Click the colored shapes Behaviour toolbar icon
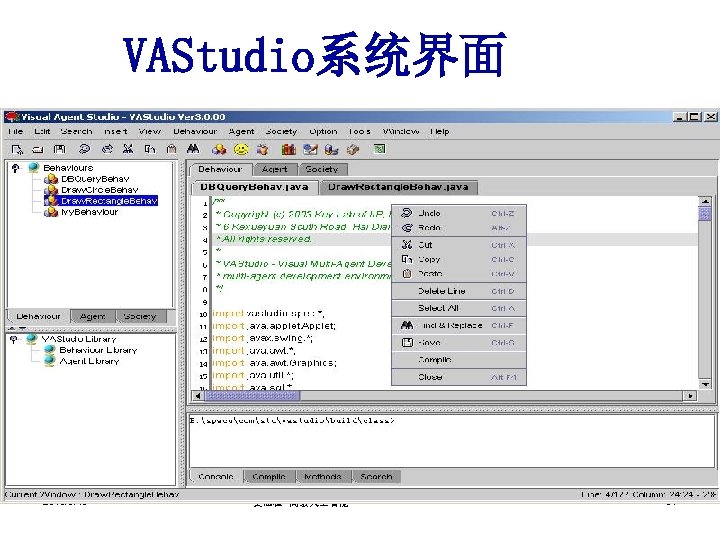Image resolution: width=720 pixels, height=540 pixels. click(x=219, y=149)
